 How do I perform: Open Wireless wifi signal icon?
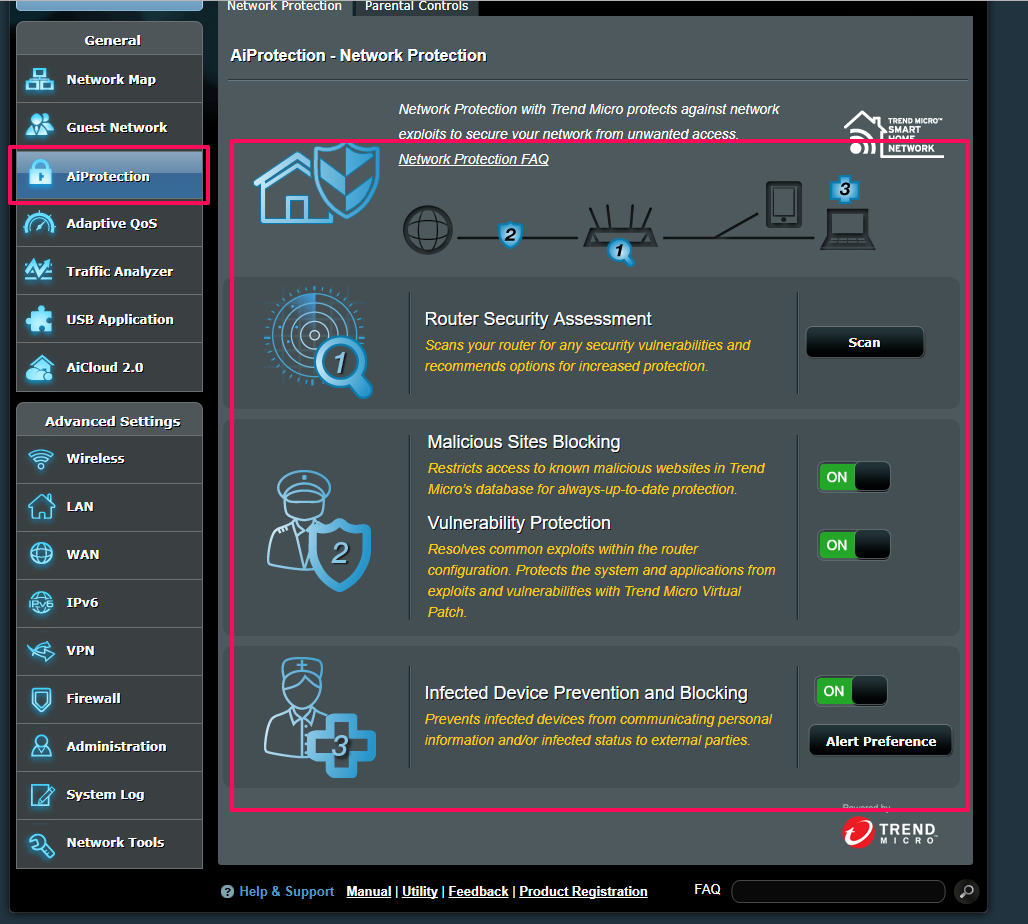pos(41,458)
